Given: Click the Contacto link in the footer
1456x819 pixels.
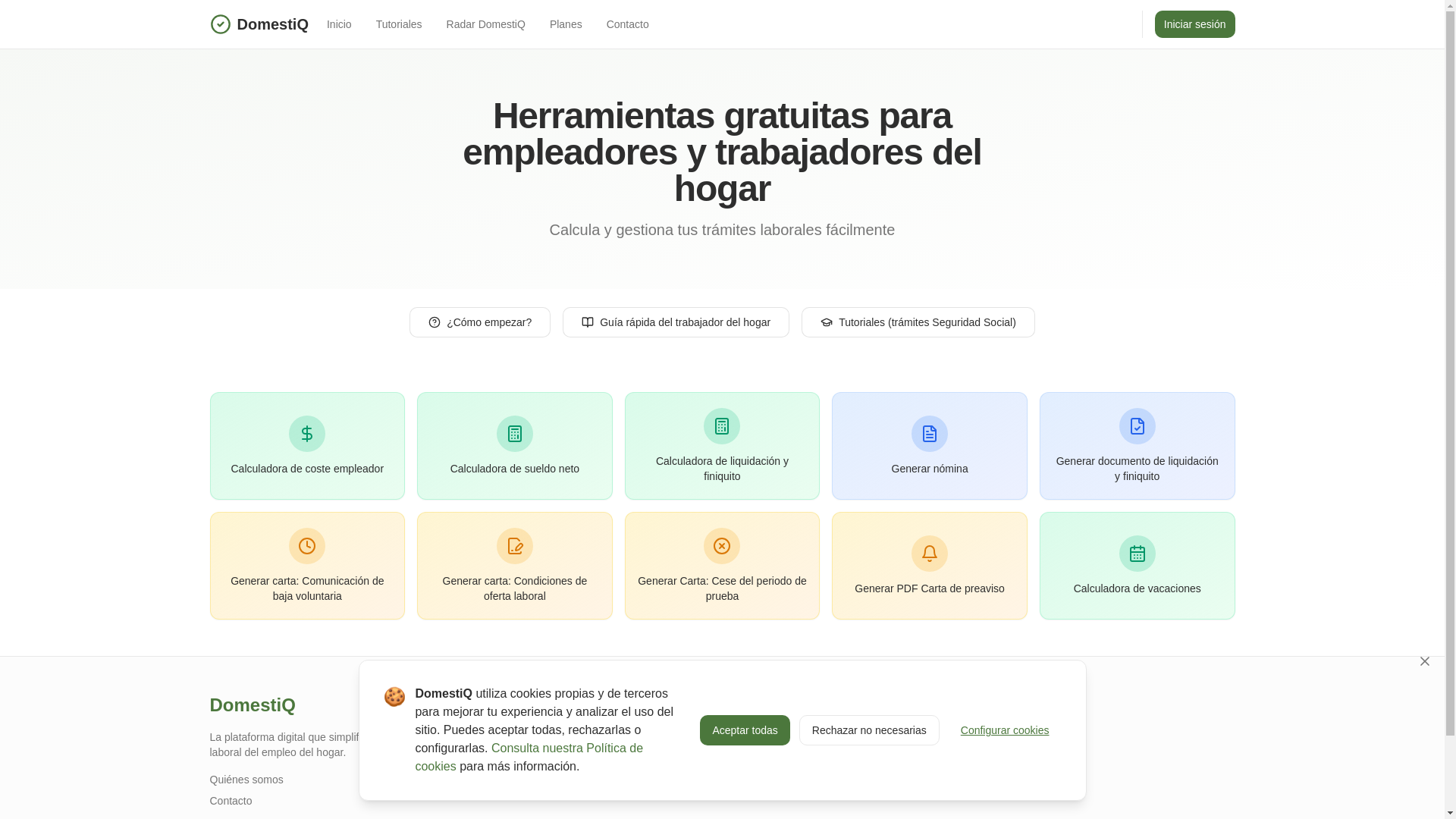Looking at the screenshot, I should [231, 801].
